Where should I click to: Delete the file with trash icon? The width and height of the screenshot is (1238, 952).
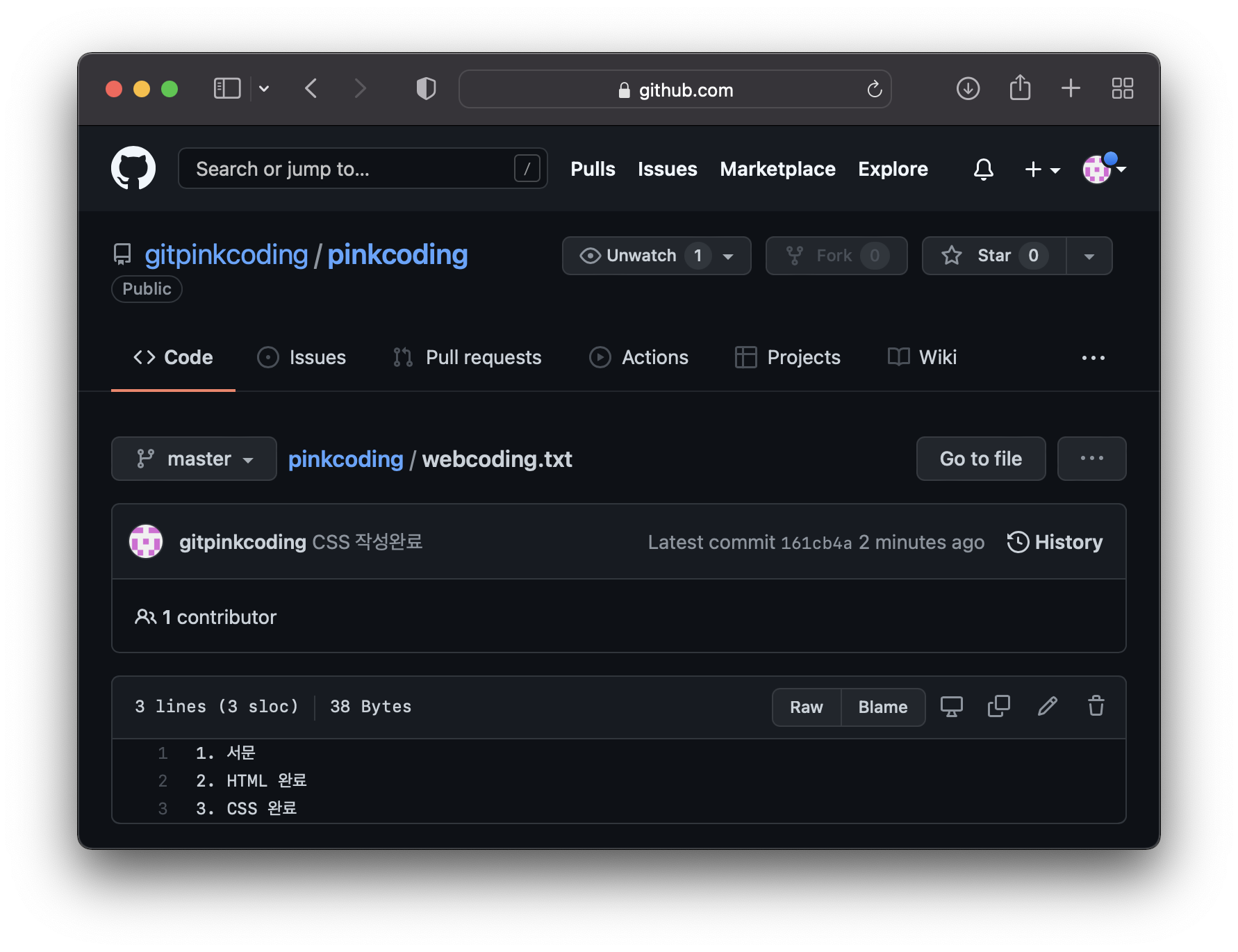coord(1096,707)
